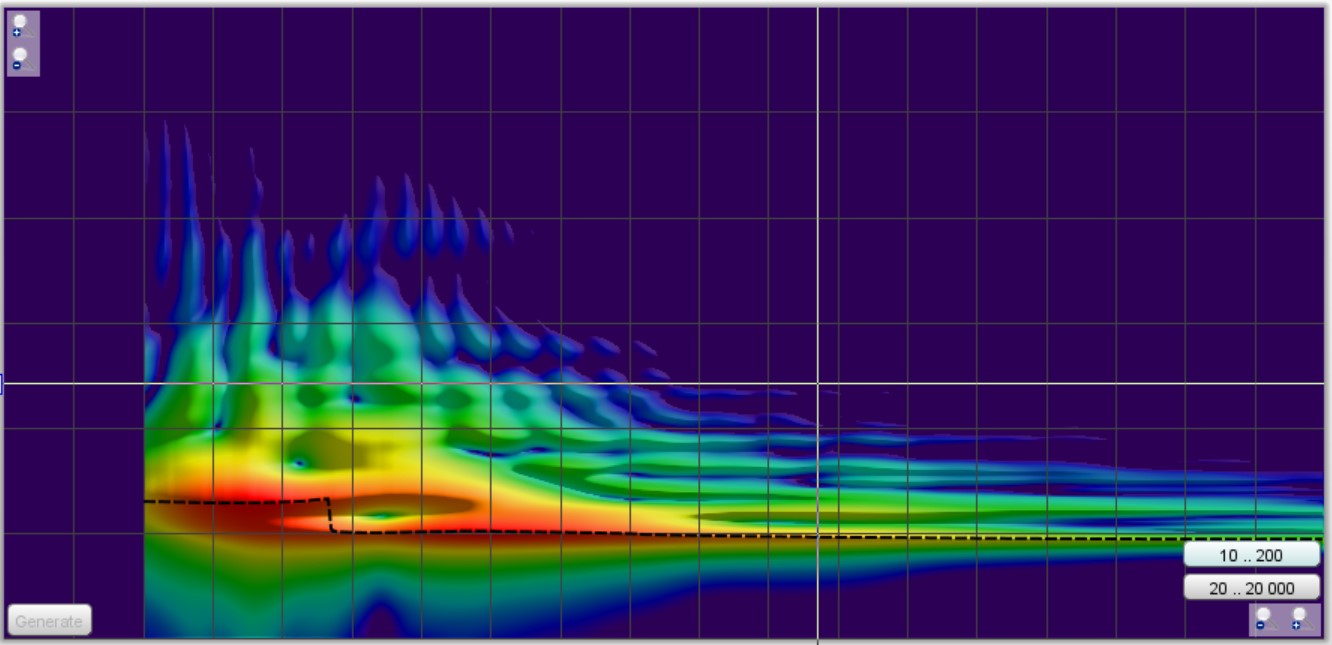Zoom out on the vertical axis
Screen dimensions: 1332x645
[x=21, y=59]
